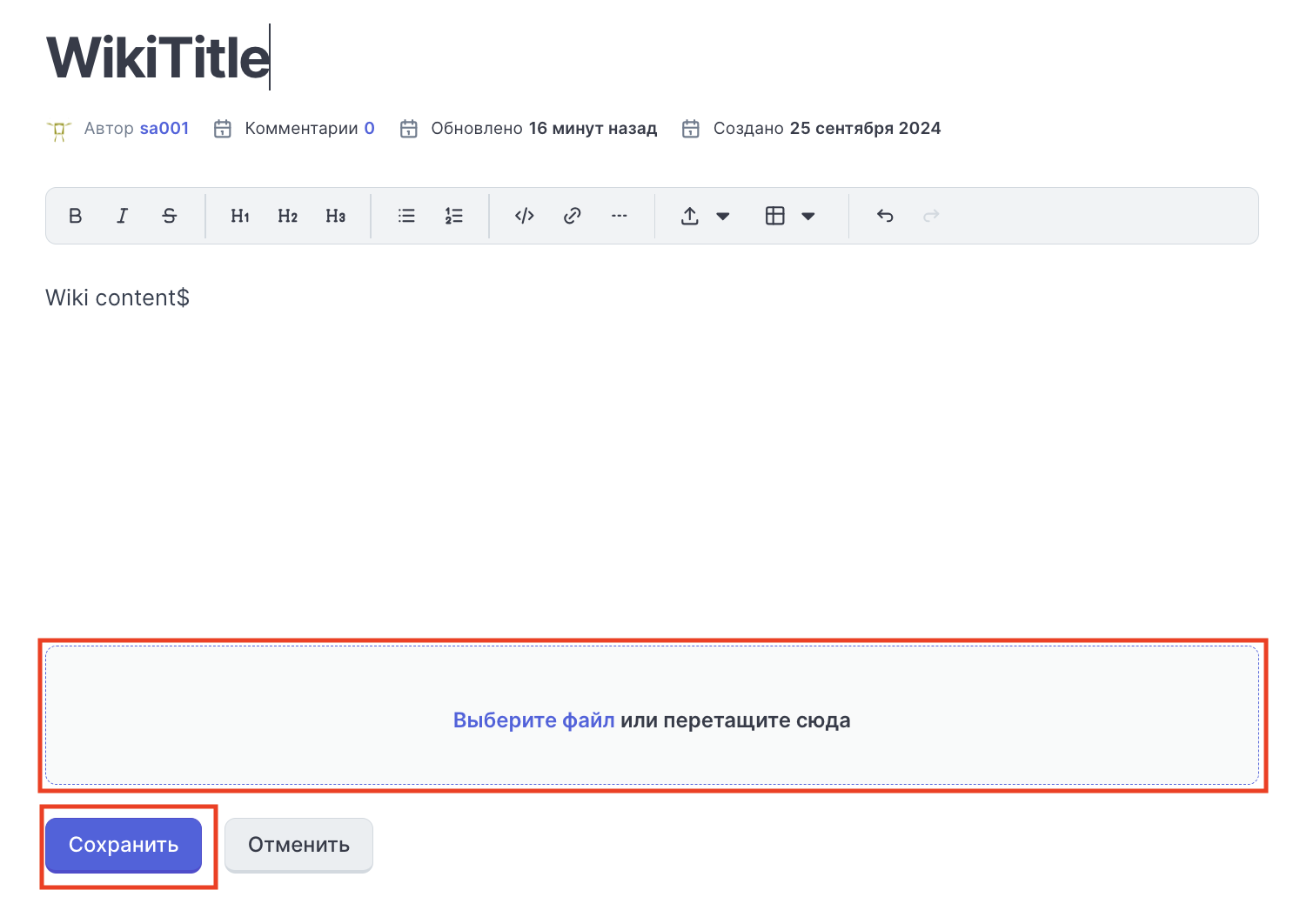Toggle bold formatting in editor toolbar
The height and width of the screenshot is (924, 1300).
coord(76,216)
